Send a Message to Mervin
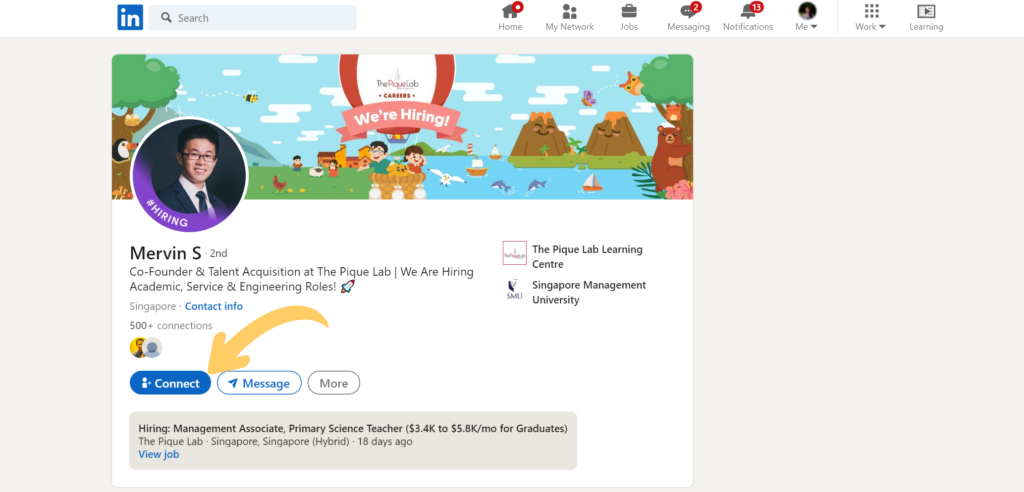 pos(259,383)
